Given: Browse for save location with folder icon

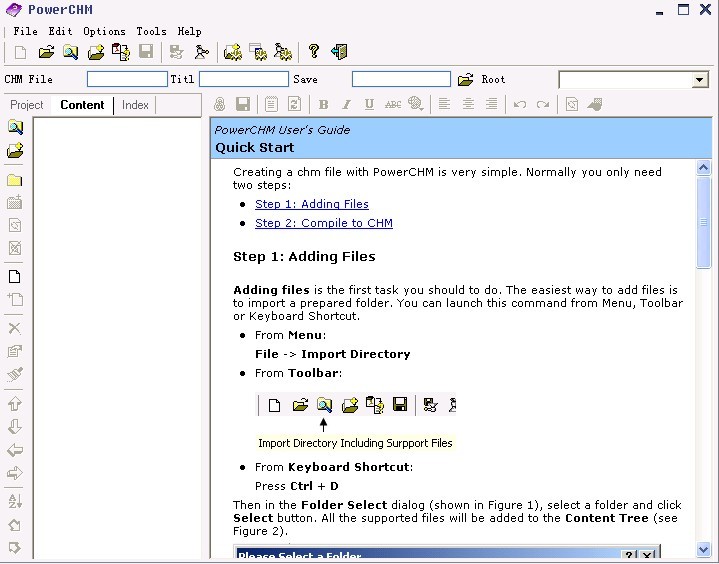Looking at the screenshot, I should [x=466, y=80].
